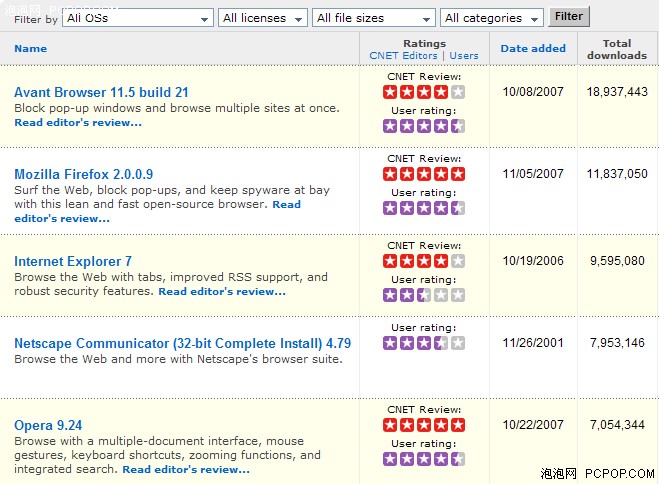Open Avant Browser 11.5 build 21 page

101,92
